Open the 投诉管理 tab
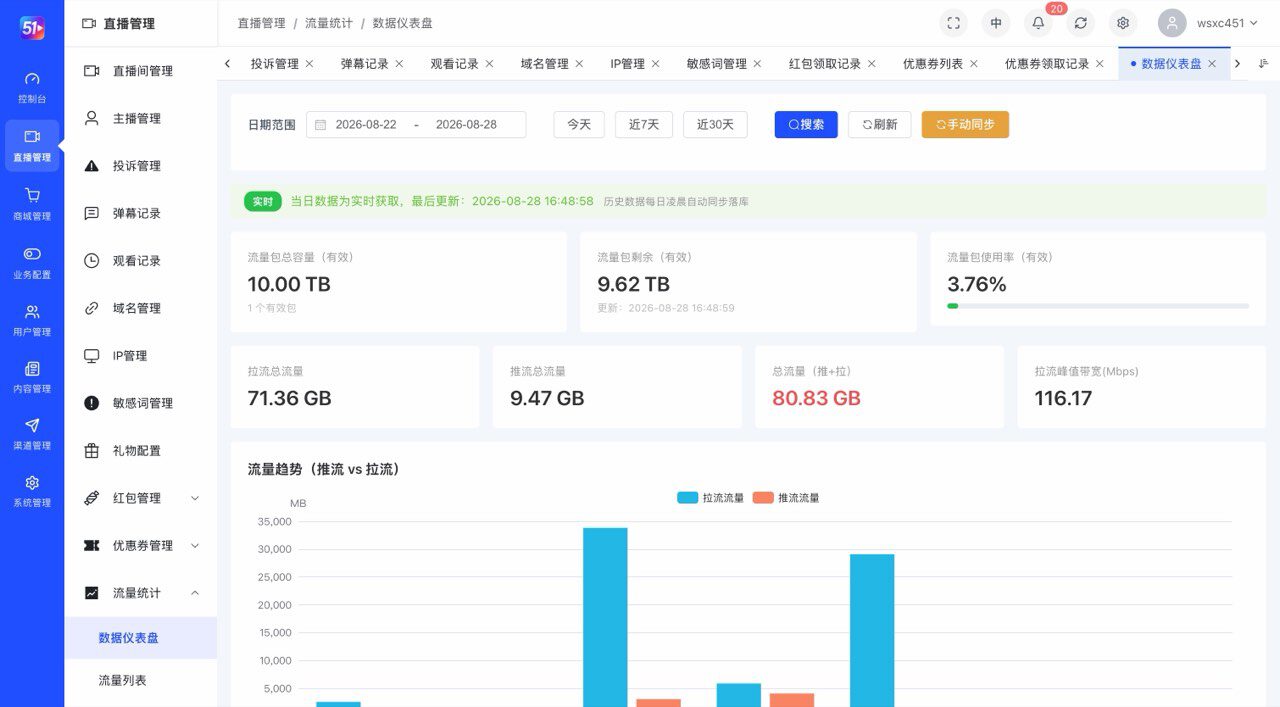1280x707 pixels. pos(275,64)
